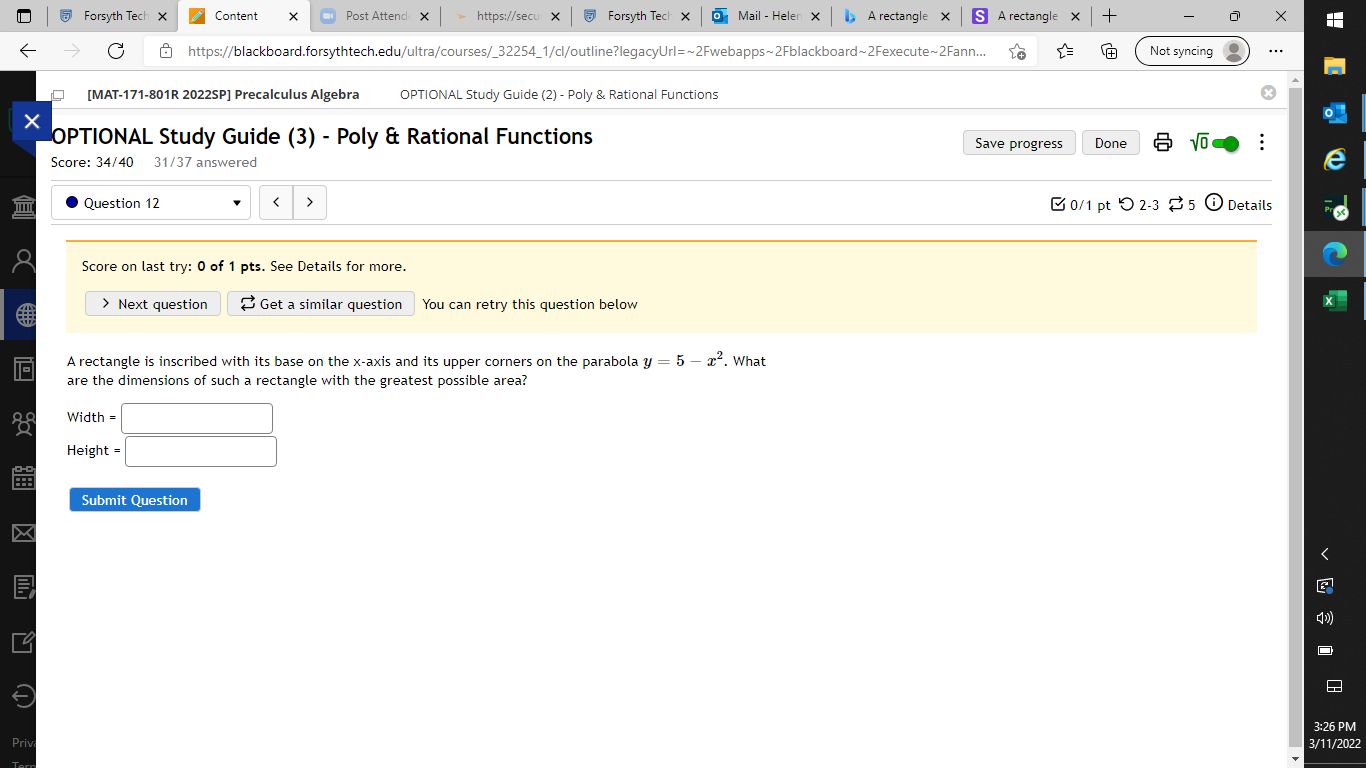The height and width of the screenshot is (768, 1366).
Task: Close the panel using the gray circle X
Action: tap(1268, 92)
